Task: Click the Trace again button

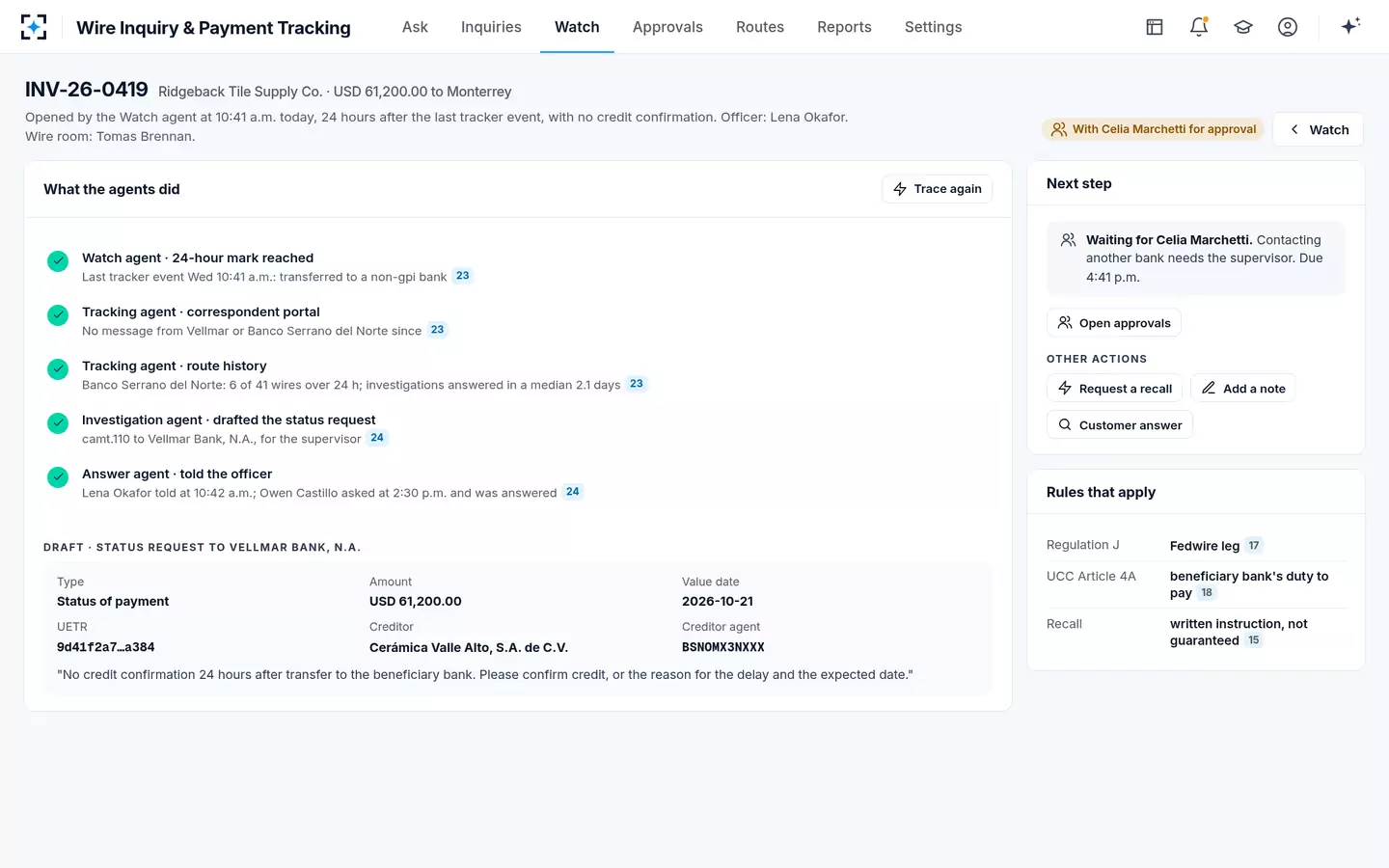Action: coord(937,189)
